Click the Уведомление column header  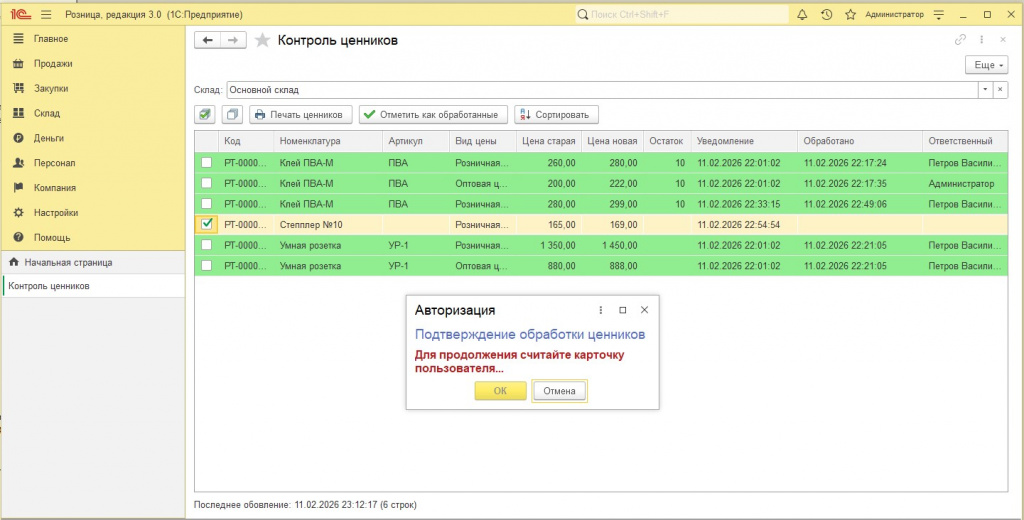click(744, 141)
